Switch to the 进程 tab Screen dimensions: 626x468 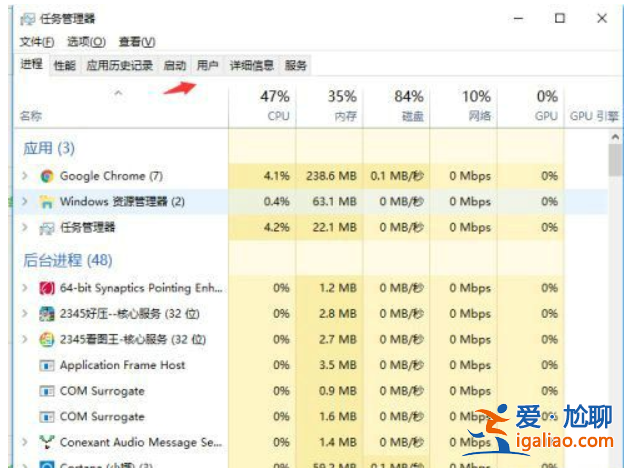click(x=32, y=64)
